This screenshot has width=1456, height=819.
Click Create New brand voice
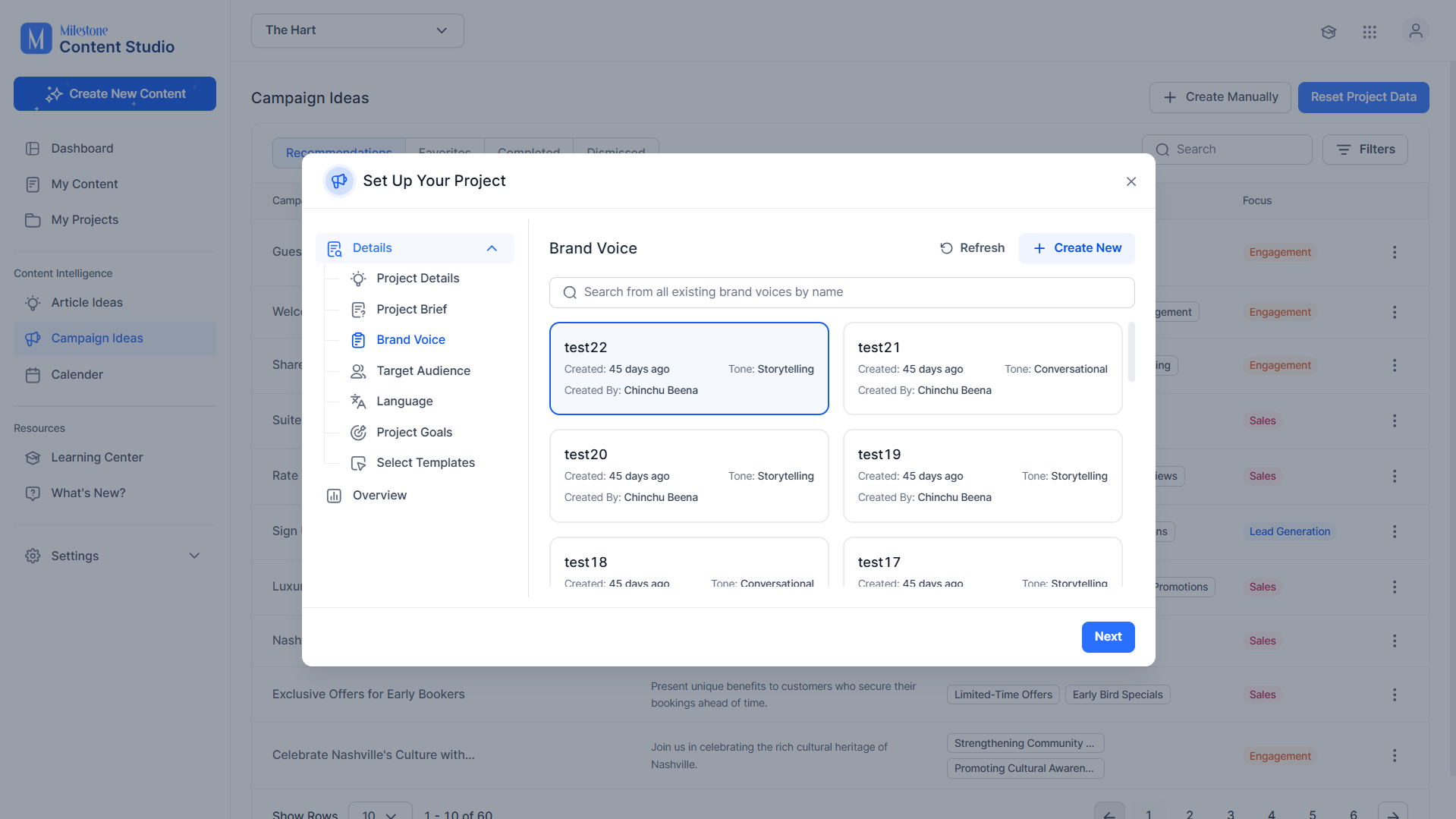click(1077, 248)
